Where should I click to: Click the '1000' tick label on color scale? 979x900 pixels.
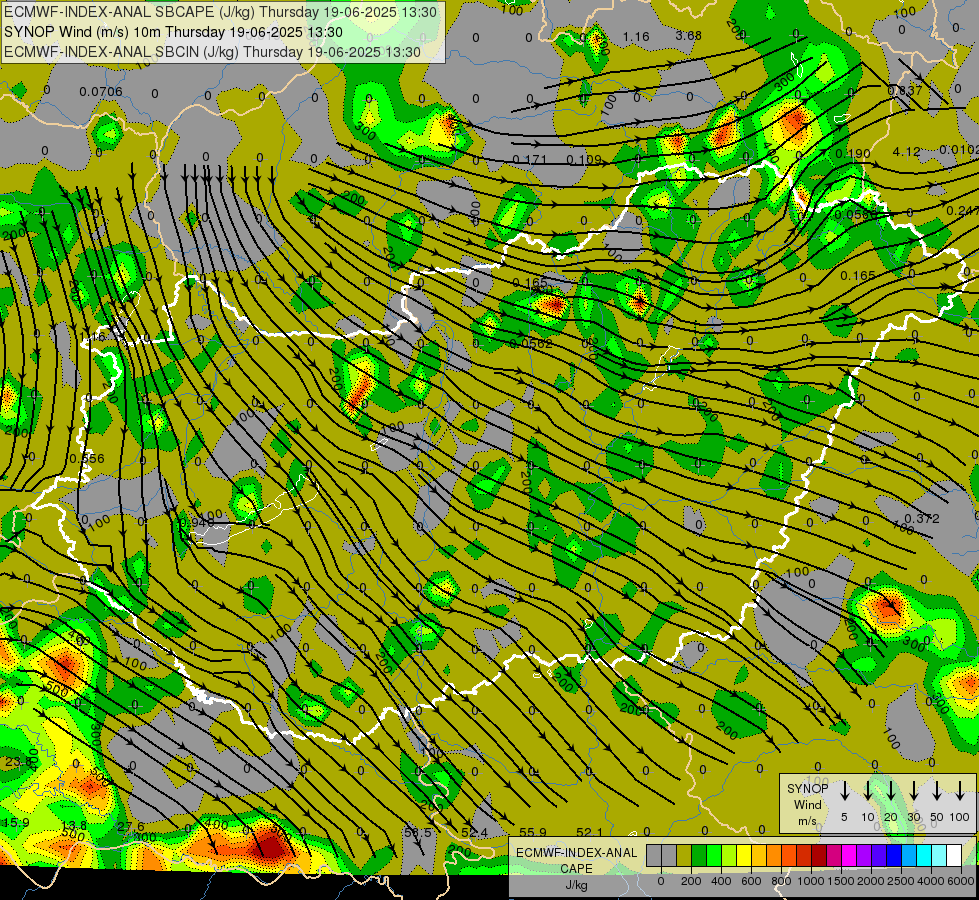click(811, 881)
